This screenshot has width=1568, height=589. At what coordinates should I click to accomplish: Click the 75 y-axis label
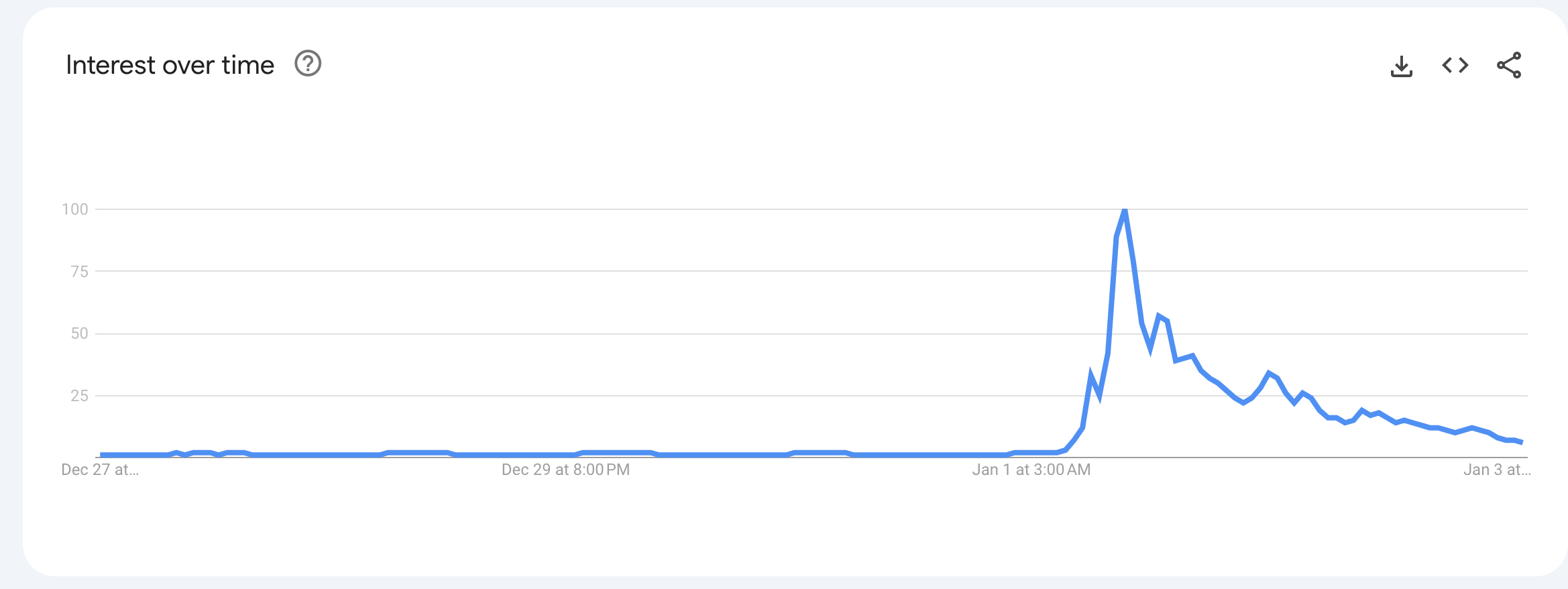[79, 272]
